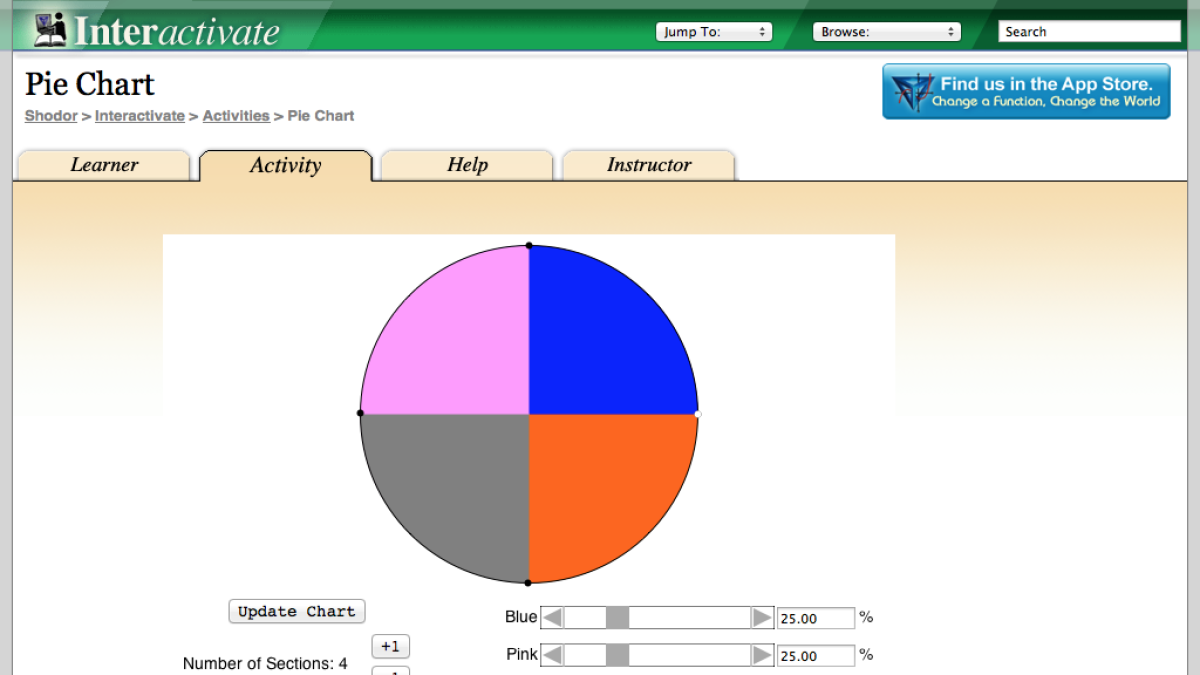Open the Activities breadcrumb link
The image size is (1200, 675).
click(236, 116)
